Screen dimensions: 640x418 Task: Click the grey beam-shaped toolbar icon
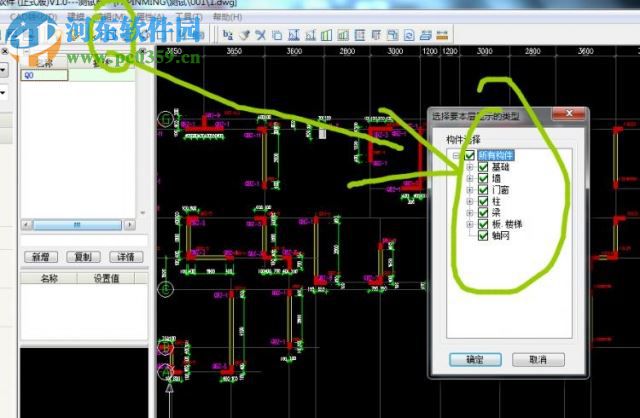pos(376,35)
